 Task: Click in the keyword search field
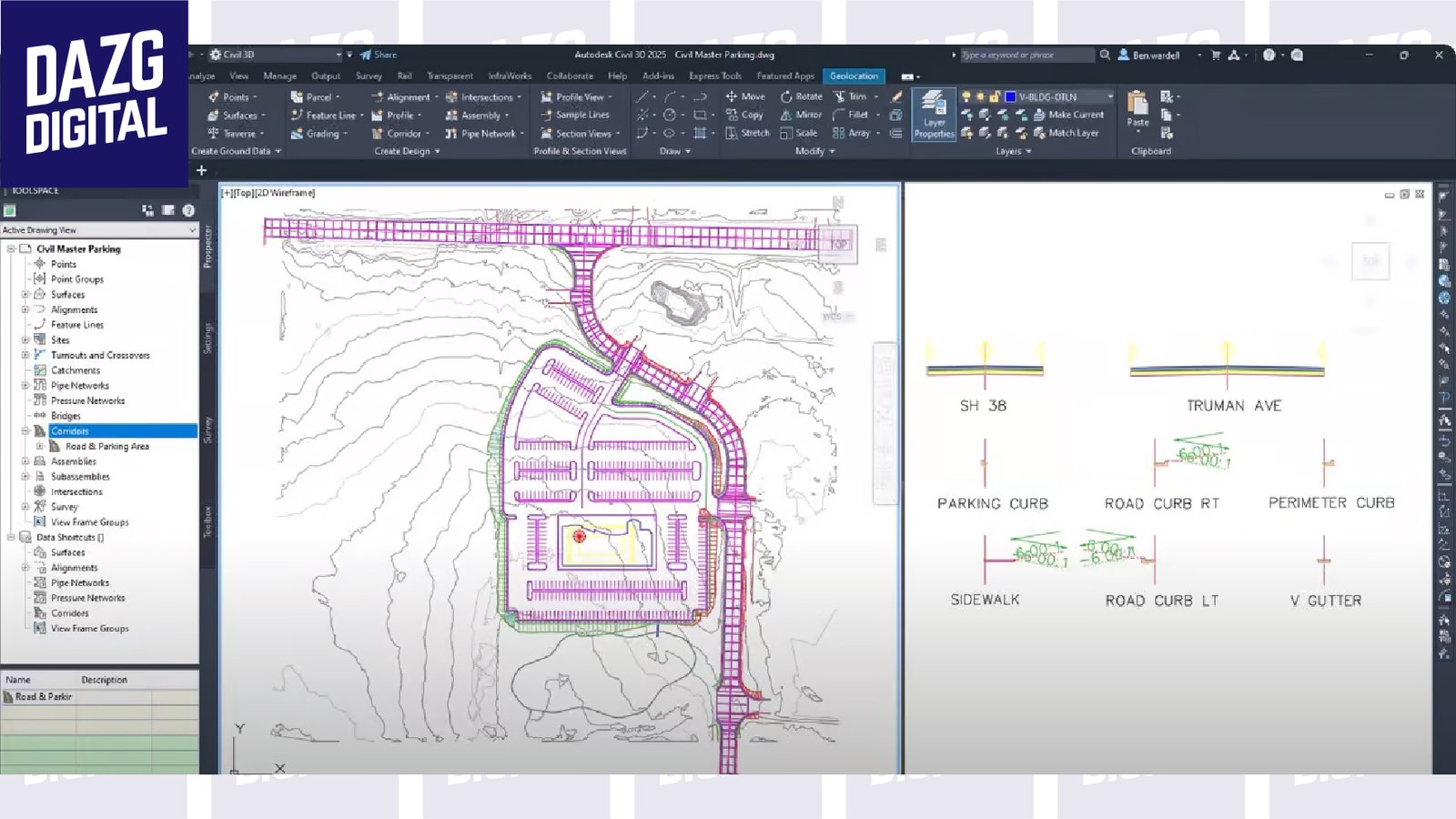click(x=1026, y=55)
